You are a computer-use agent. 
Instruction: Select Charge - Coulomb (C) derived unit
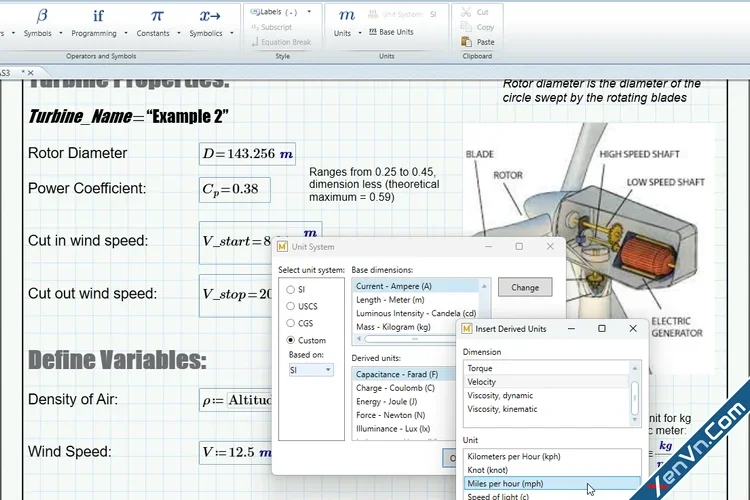pyautogui.click(x=405, y=388)
